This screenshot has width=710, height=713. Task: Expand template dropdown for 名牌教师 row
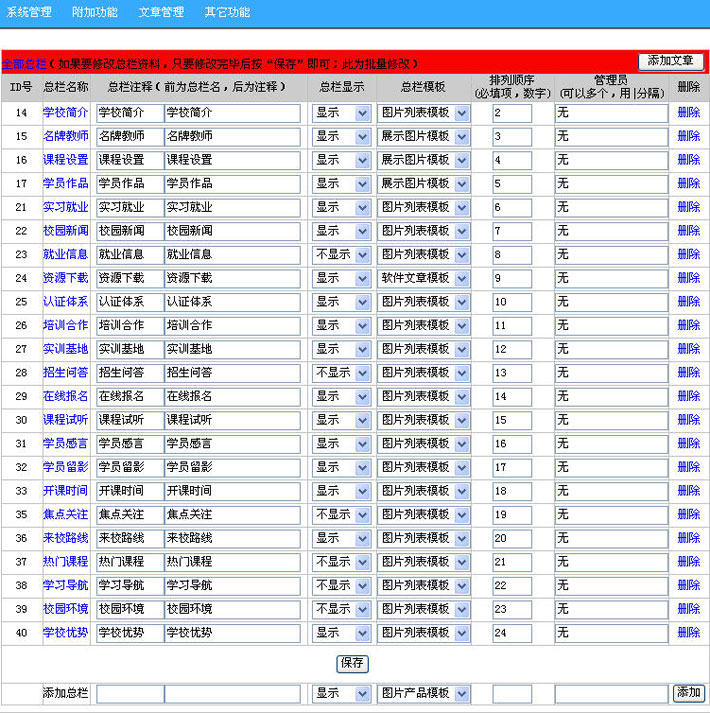point(423,136)
